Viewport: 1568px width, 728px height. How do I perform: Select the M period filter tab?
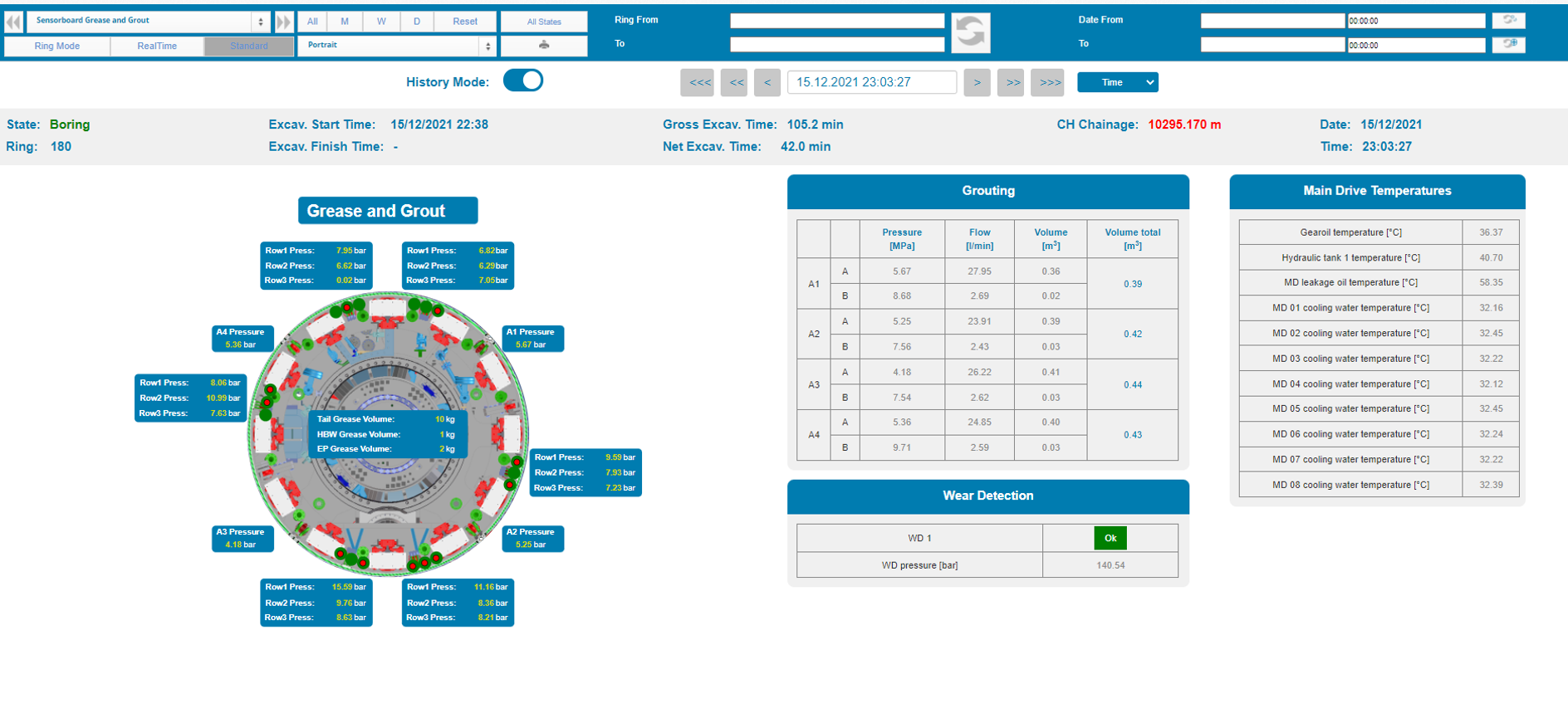click(x=345, y=22)
